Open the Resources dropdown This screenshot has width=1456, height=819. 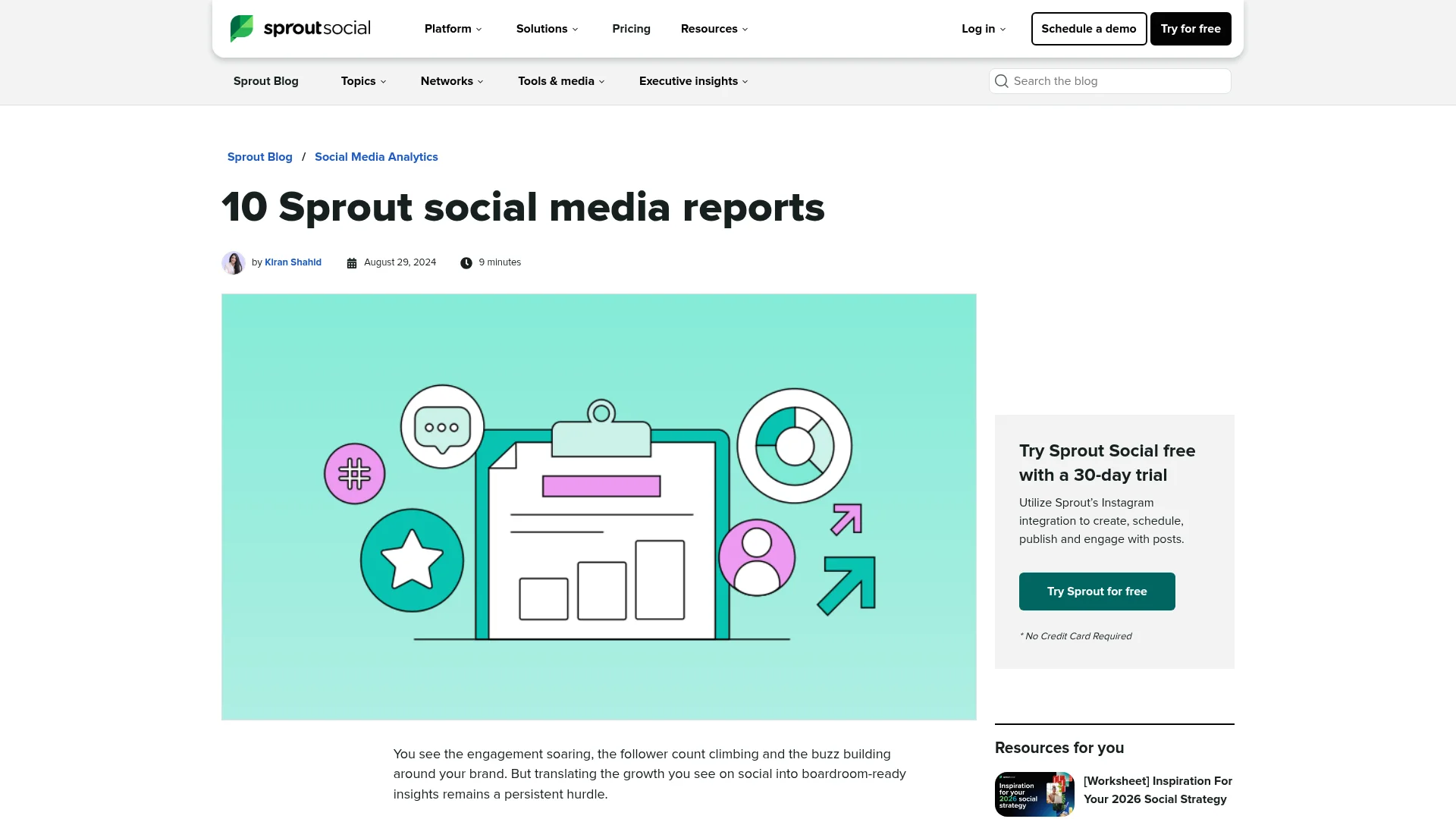click(x=714, y=29)
